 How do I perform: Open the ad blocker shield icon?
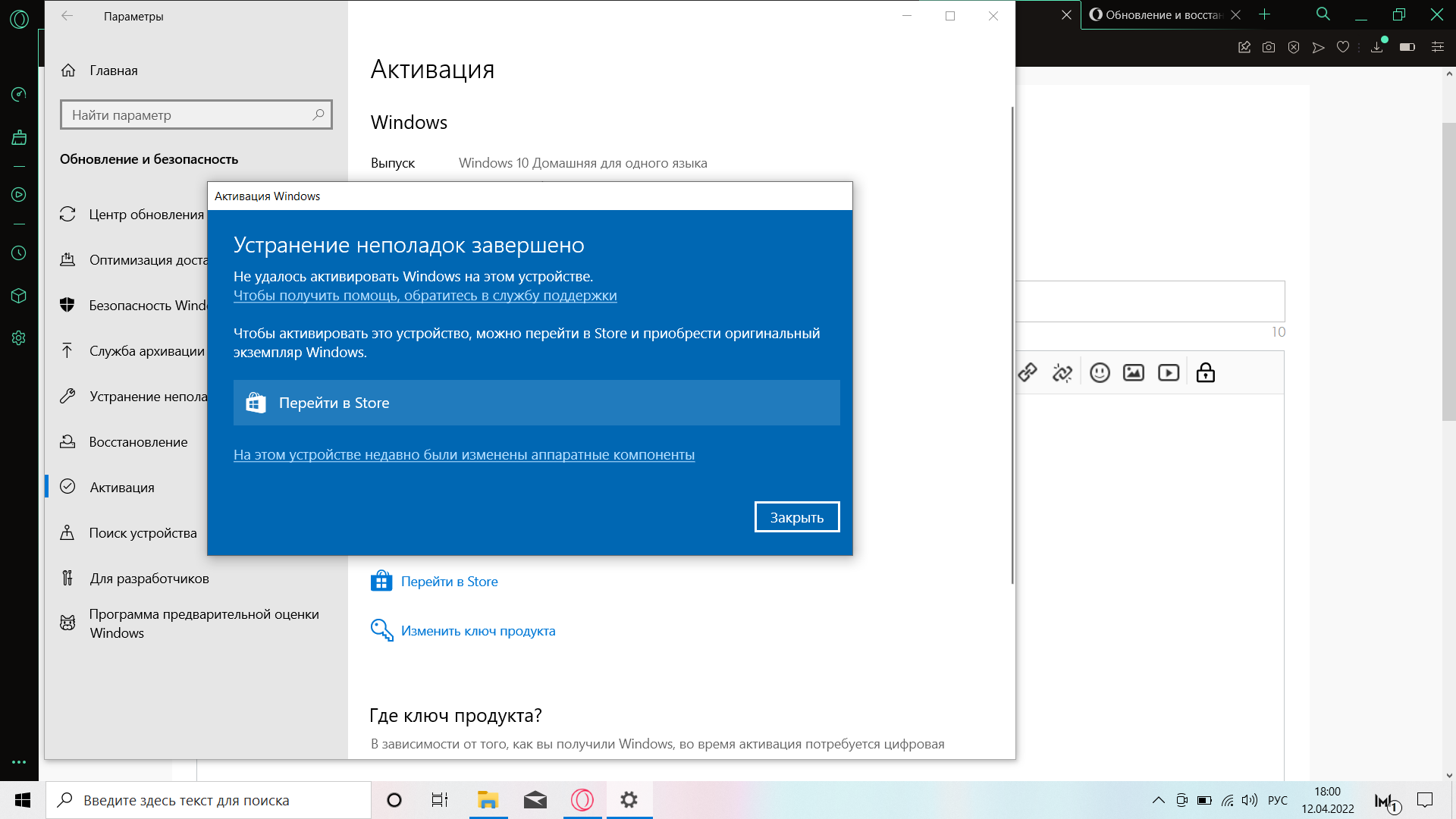point(1294,47)
